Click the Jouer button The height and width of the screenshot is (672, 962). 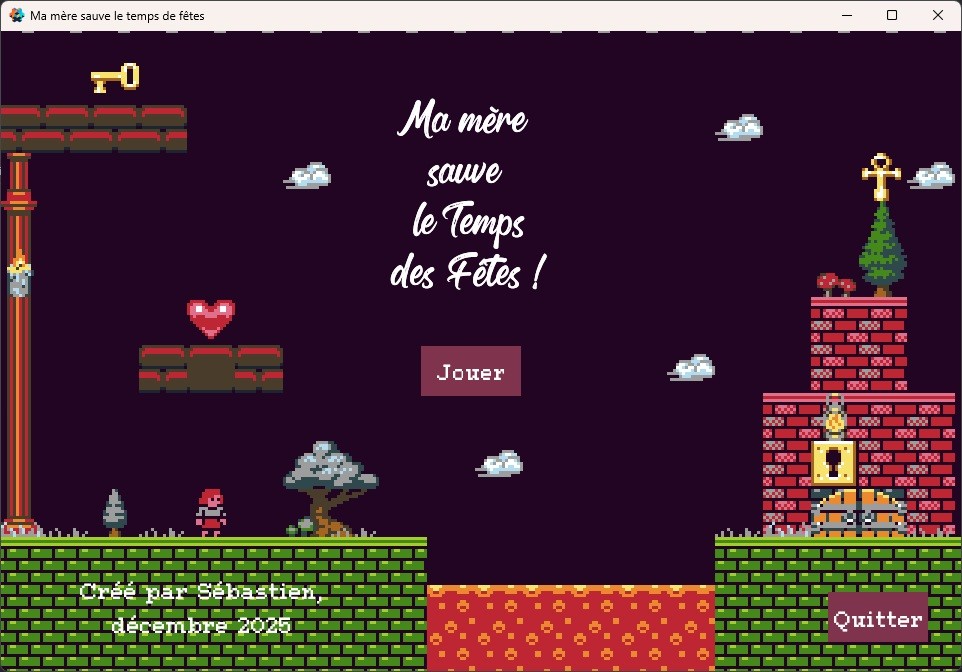click(470, 371)
